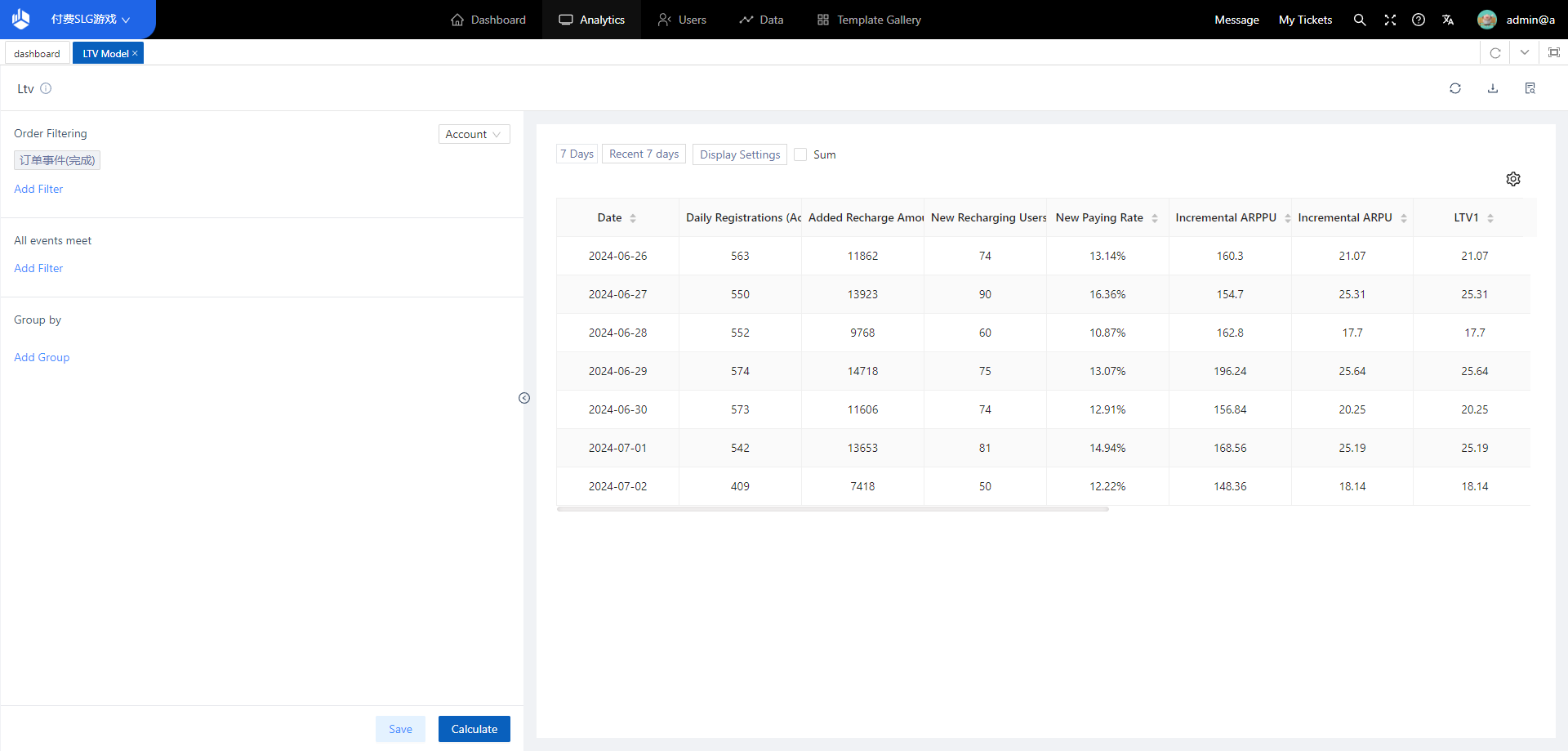The image size is (1568, 751).
Task: Click the table settings gear icon
Action: (x=1512, y=179)
